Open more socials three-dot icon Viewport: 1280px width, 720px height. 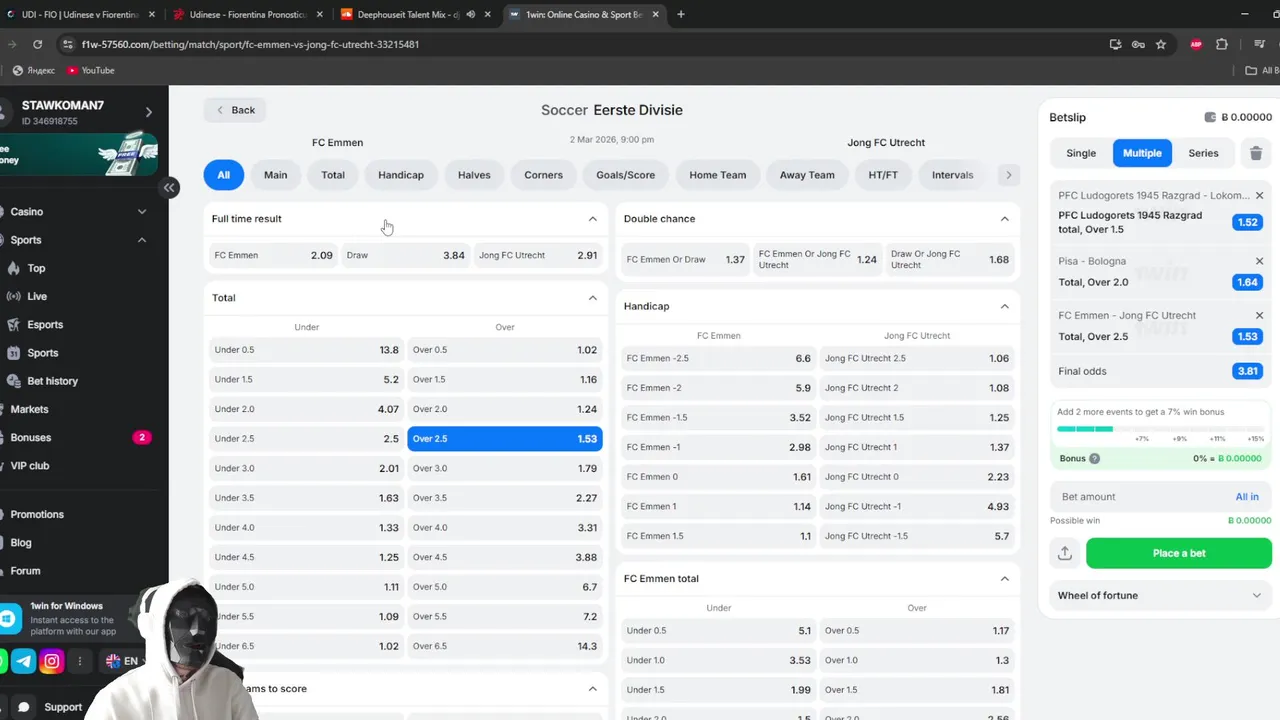click(x=80, y=661)
